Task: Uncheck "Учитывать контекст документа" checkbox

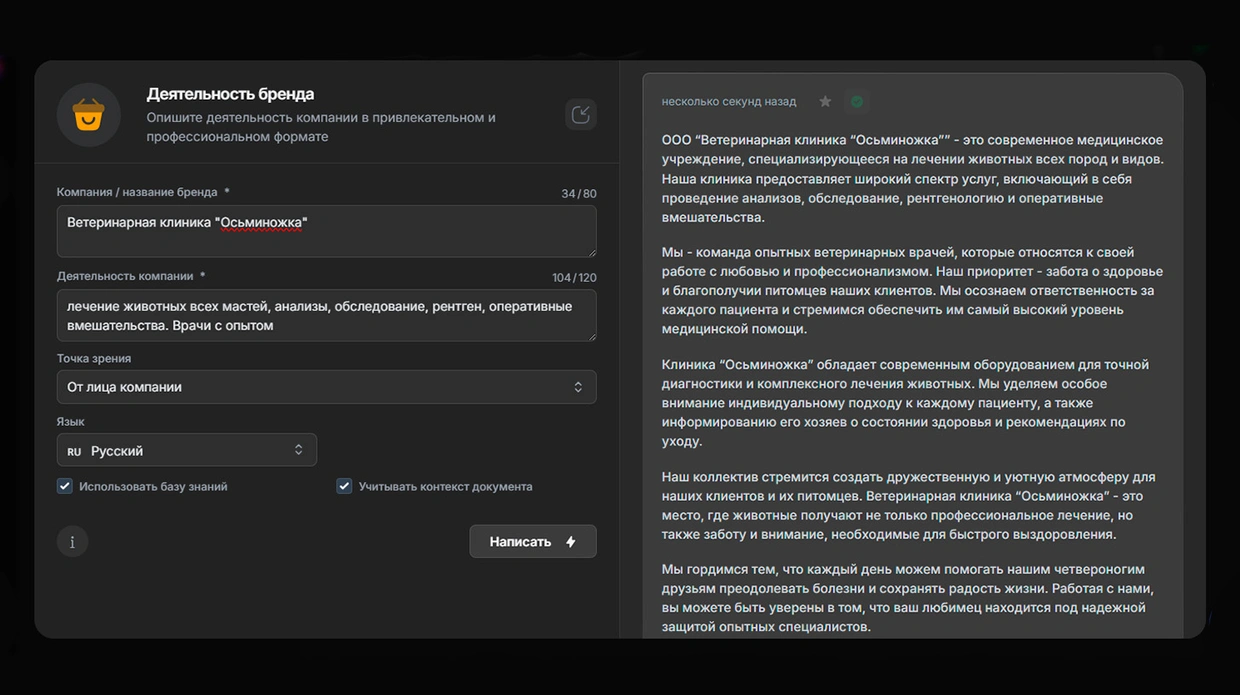Action: (x=344, y=486)
